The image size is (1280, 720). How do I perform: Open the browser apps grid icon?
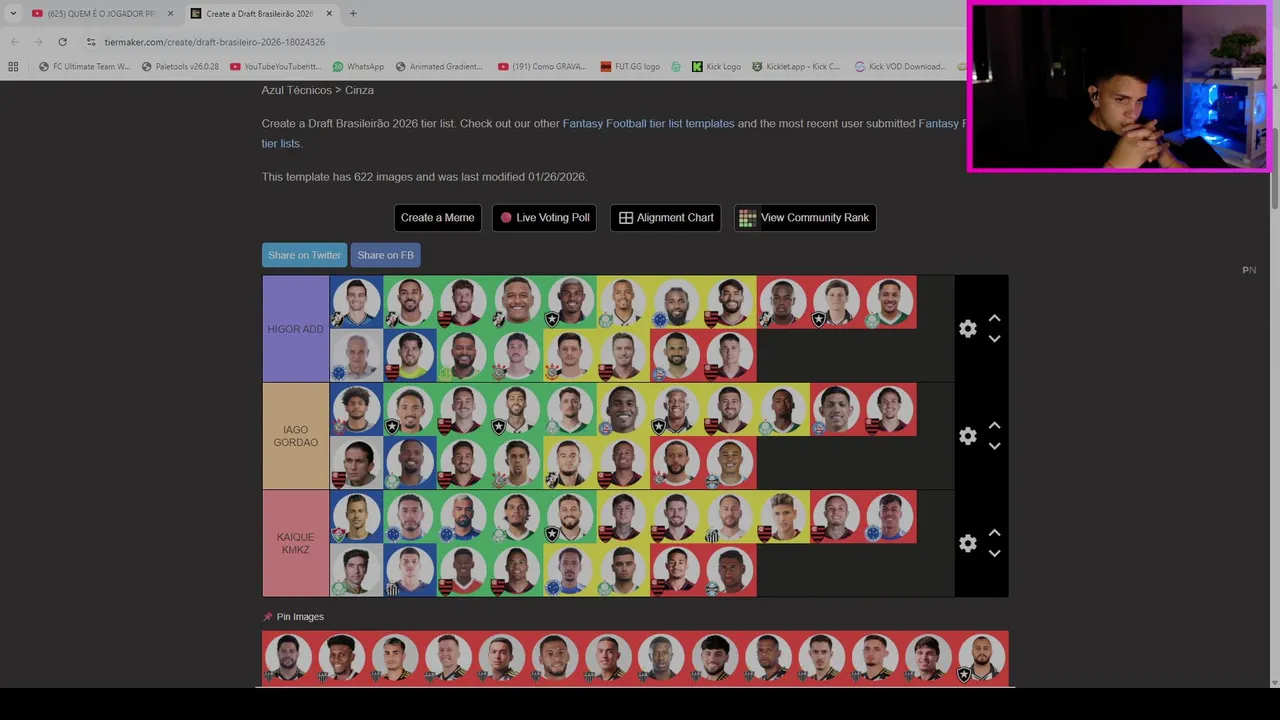click(13, 67)
